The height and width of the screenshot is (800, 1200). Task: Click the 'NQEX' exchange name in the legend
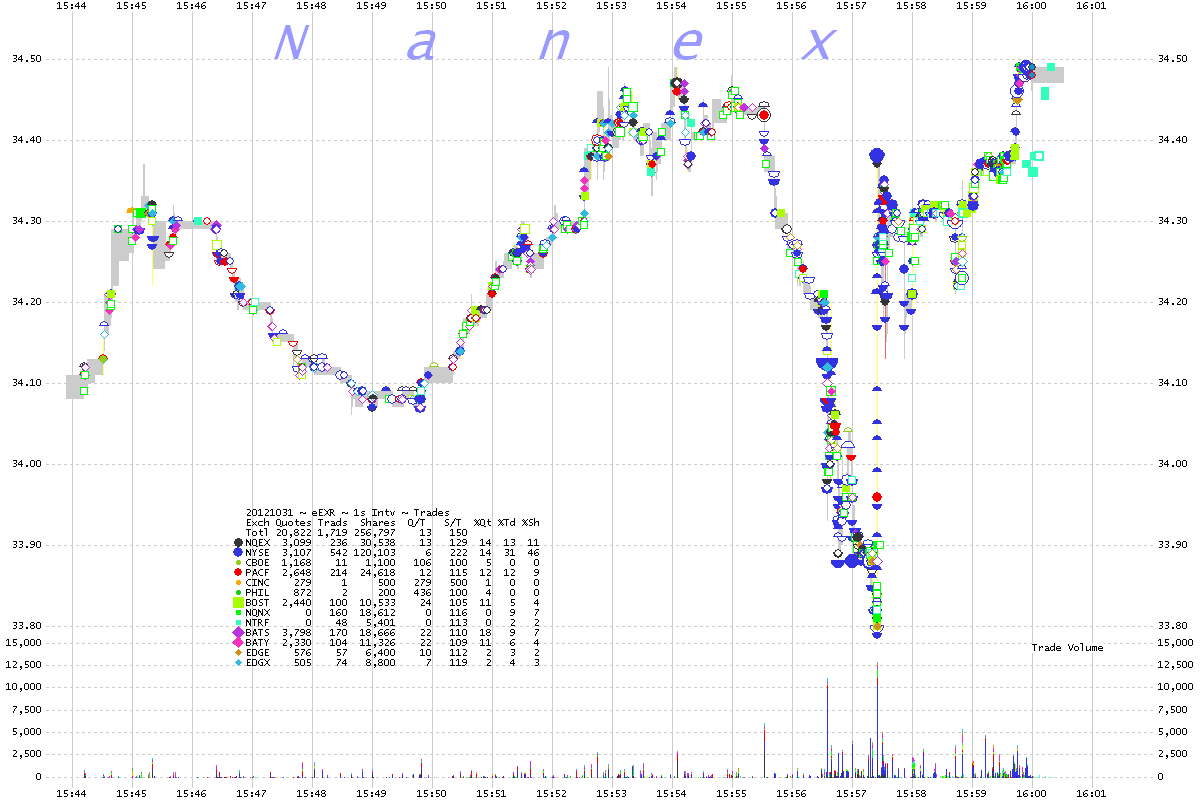pos(258,542)
